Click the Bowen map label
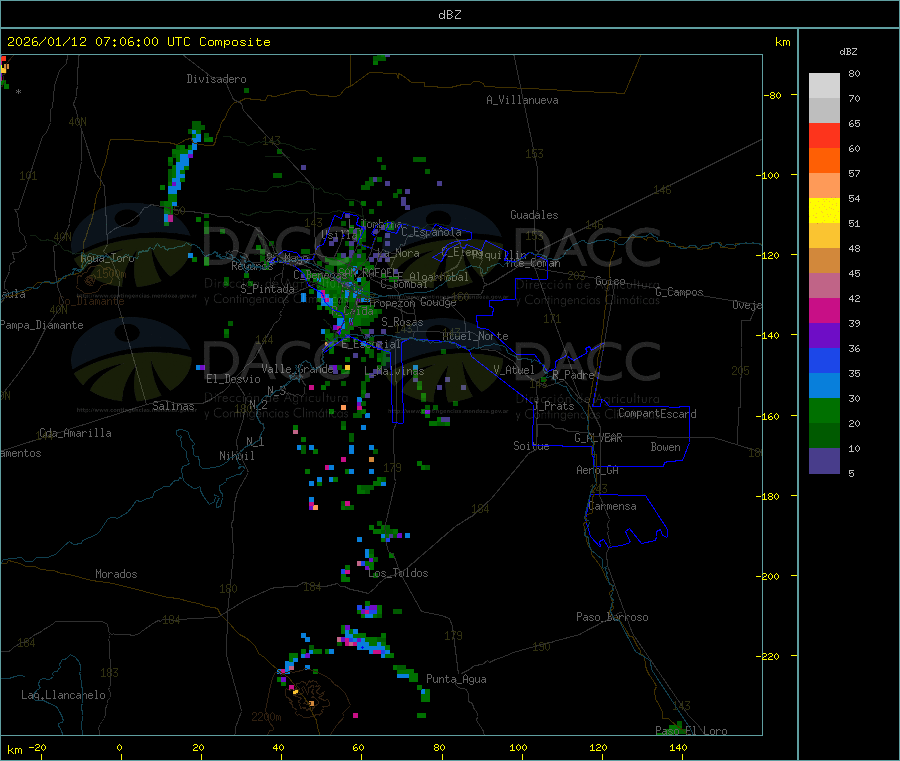900x761 pixels. pyautogui.click(x=665, y=447)
